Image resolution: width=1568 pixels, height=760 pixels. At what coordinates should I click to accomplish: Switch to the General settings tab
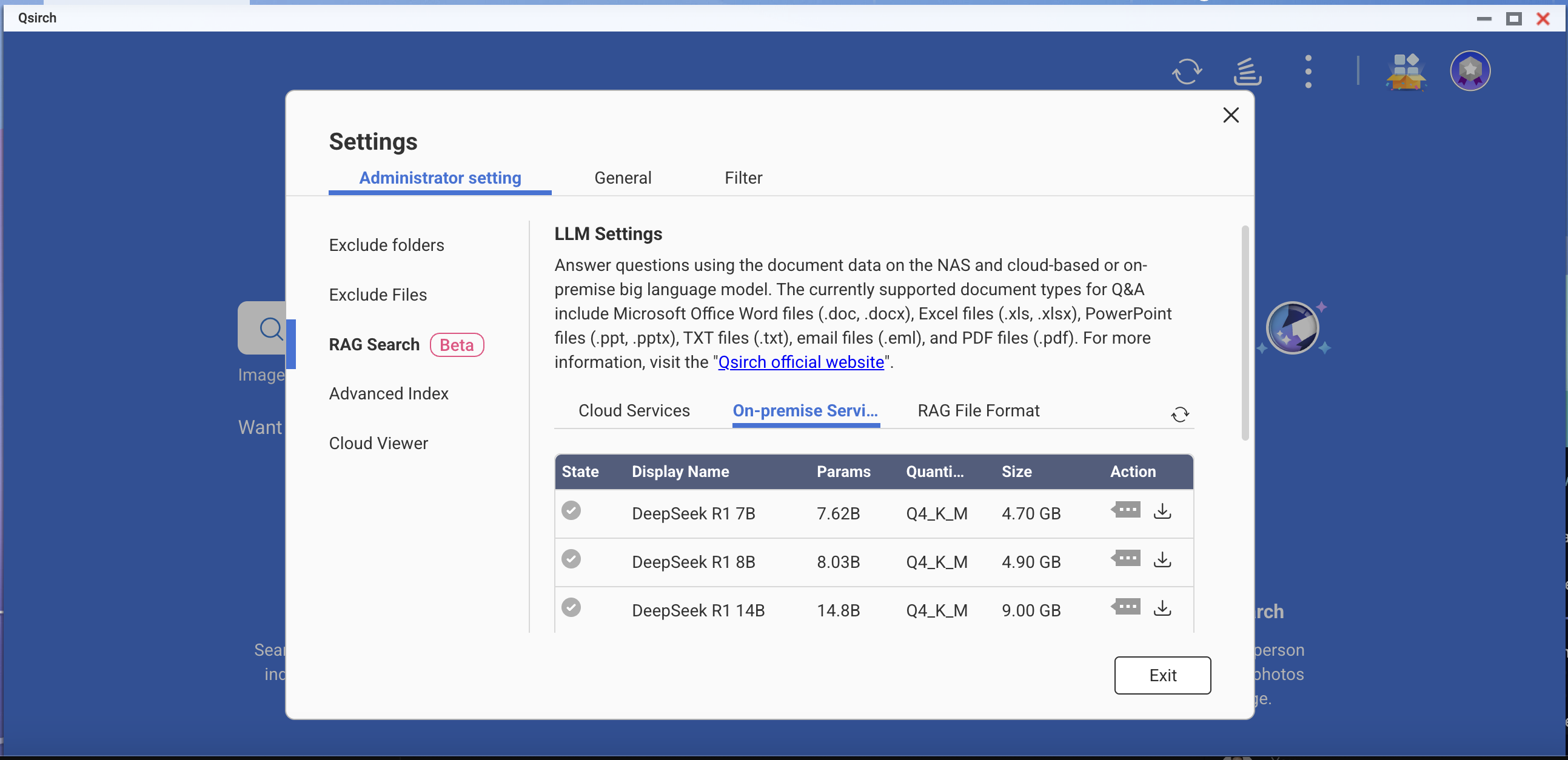[x=622, y=178]
